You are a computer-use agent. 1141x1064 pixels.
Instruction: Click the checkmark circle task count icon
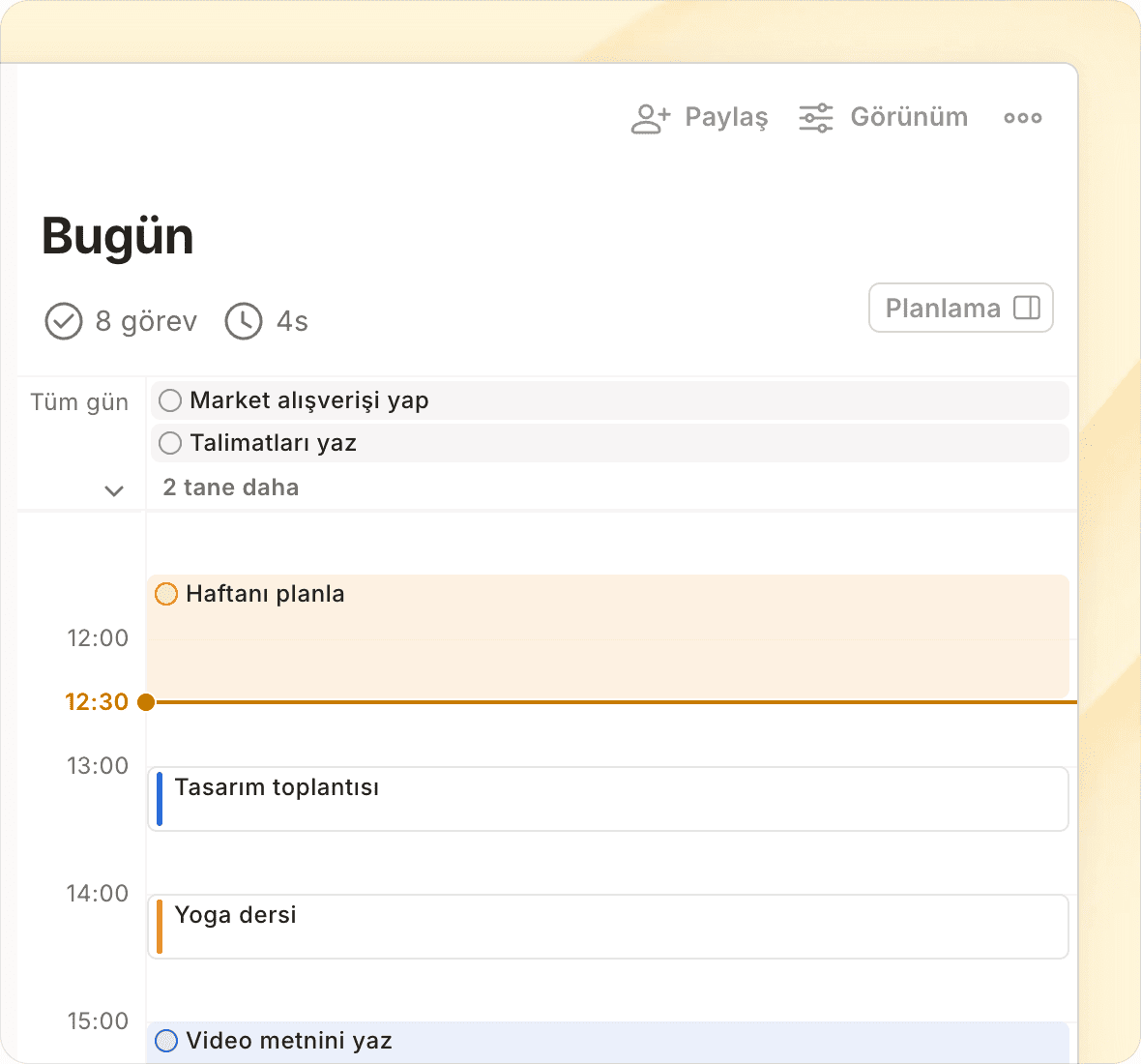click(64, 321)
